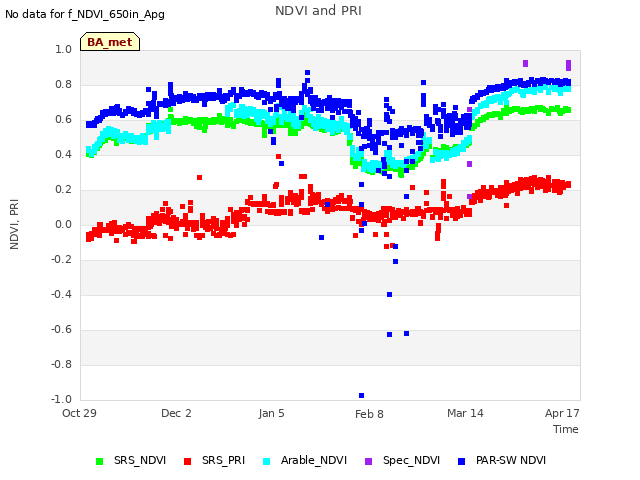Click the purple Spec_NDVI legend swatch
This screenshot has width=640, height=480.
[368, 461]
